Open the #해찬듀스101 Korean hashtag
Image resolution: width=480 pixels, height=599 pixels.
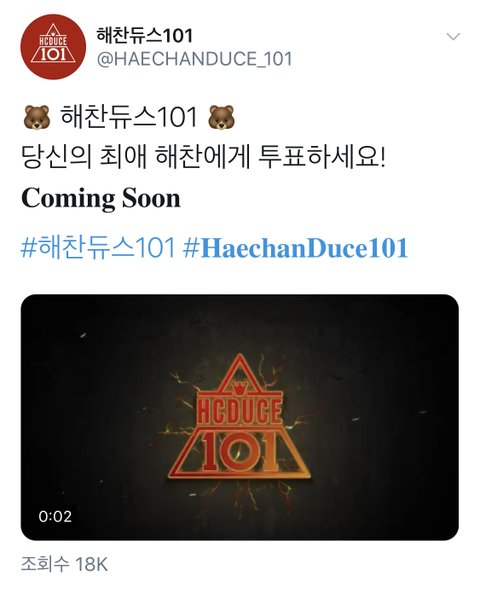click(98, 248)
